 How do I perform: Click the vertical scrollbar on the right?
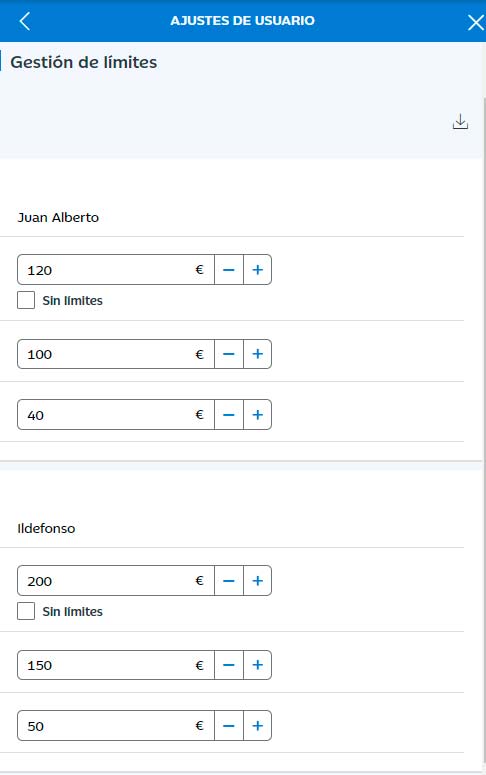point(484,430)
